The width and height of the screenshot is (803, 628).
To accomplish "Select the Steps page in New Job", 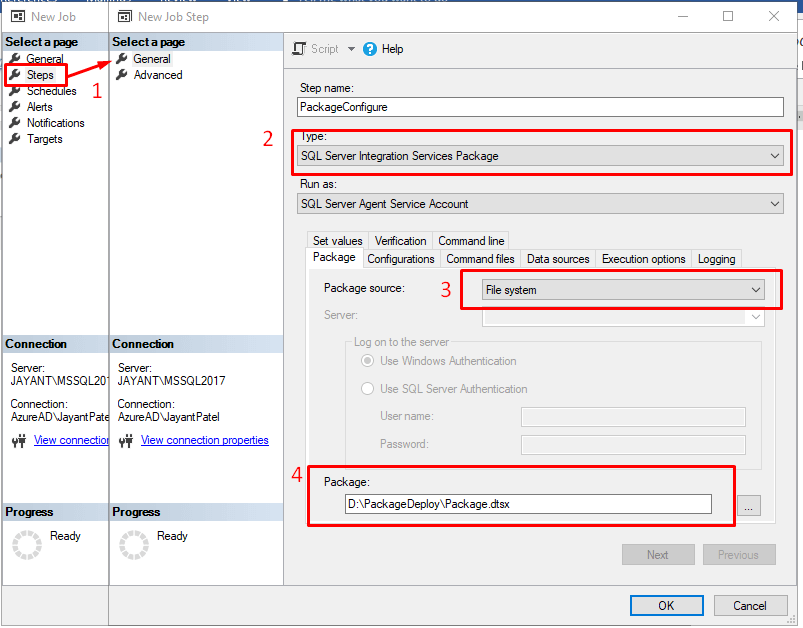I will pos(40,75).
